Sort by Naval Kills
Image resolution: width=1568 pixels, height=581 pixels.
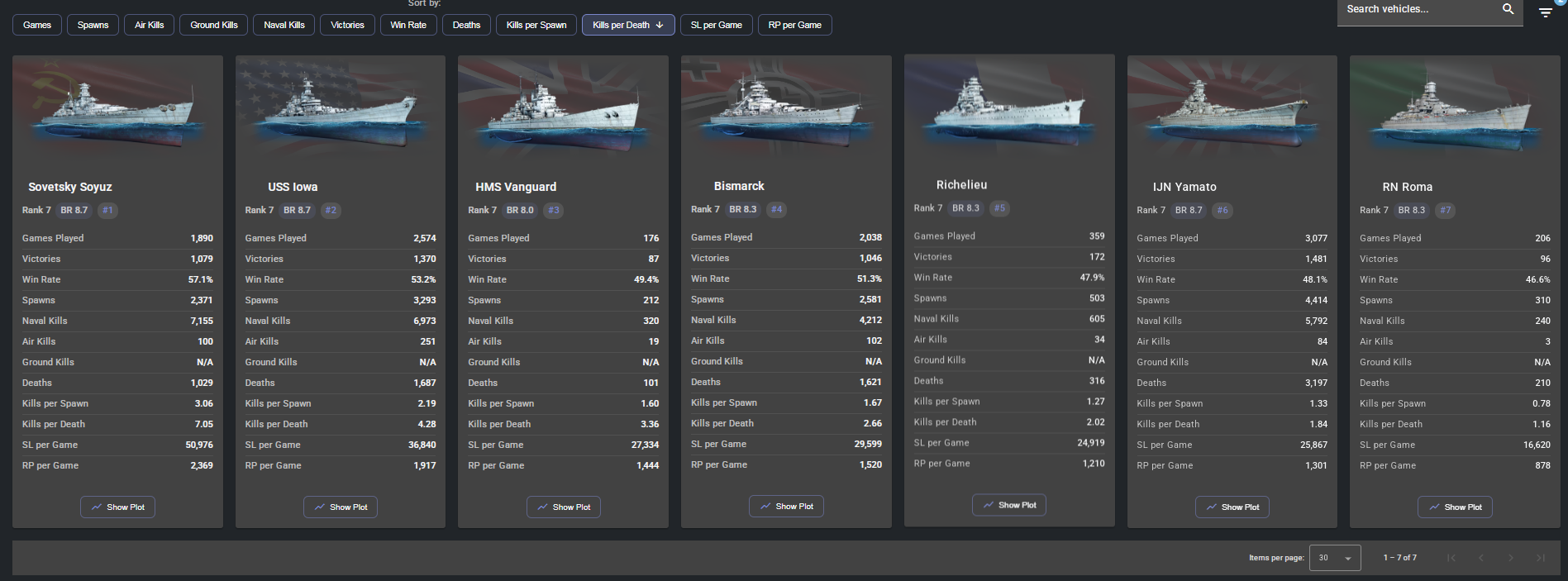point(284,25)
